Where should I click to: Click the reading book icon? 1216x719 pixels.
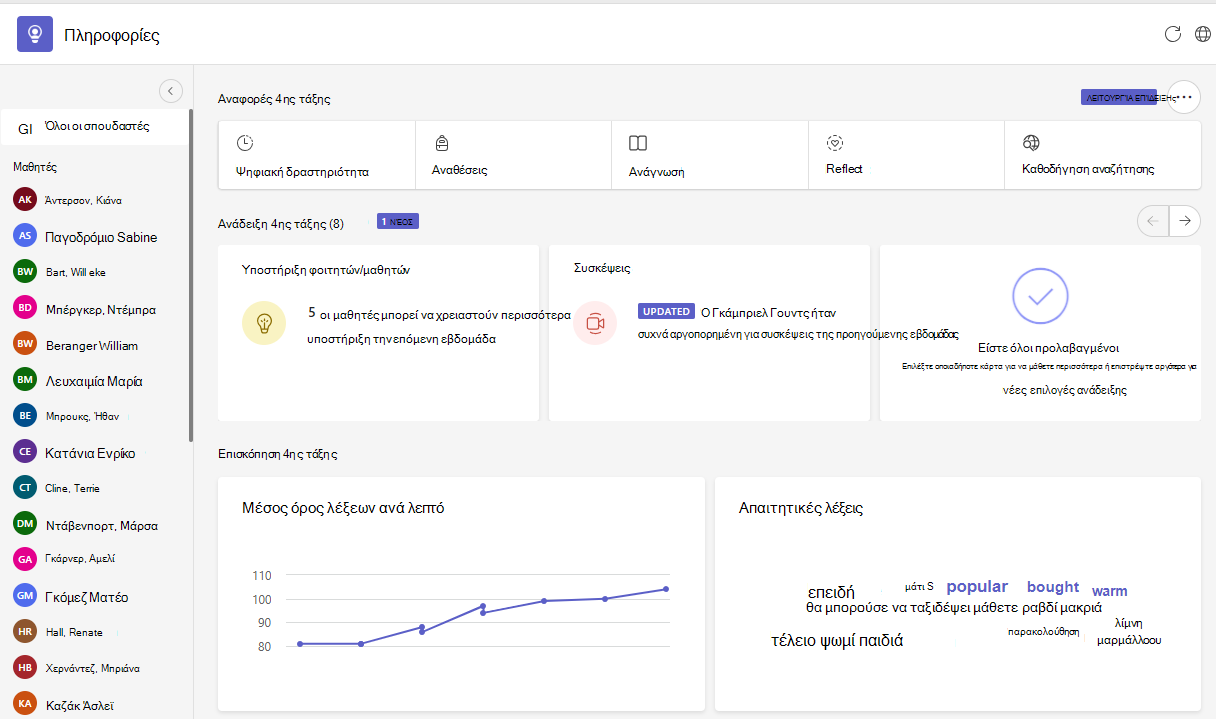pyautogui.click(x=638, y=143)
